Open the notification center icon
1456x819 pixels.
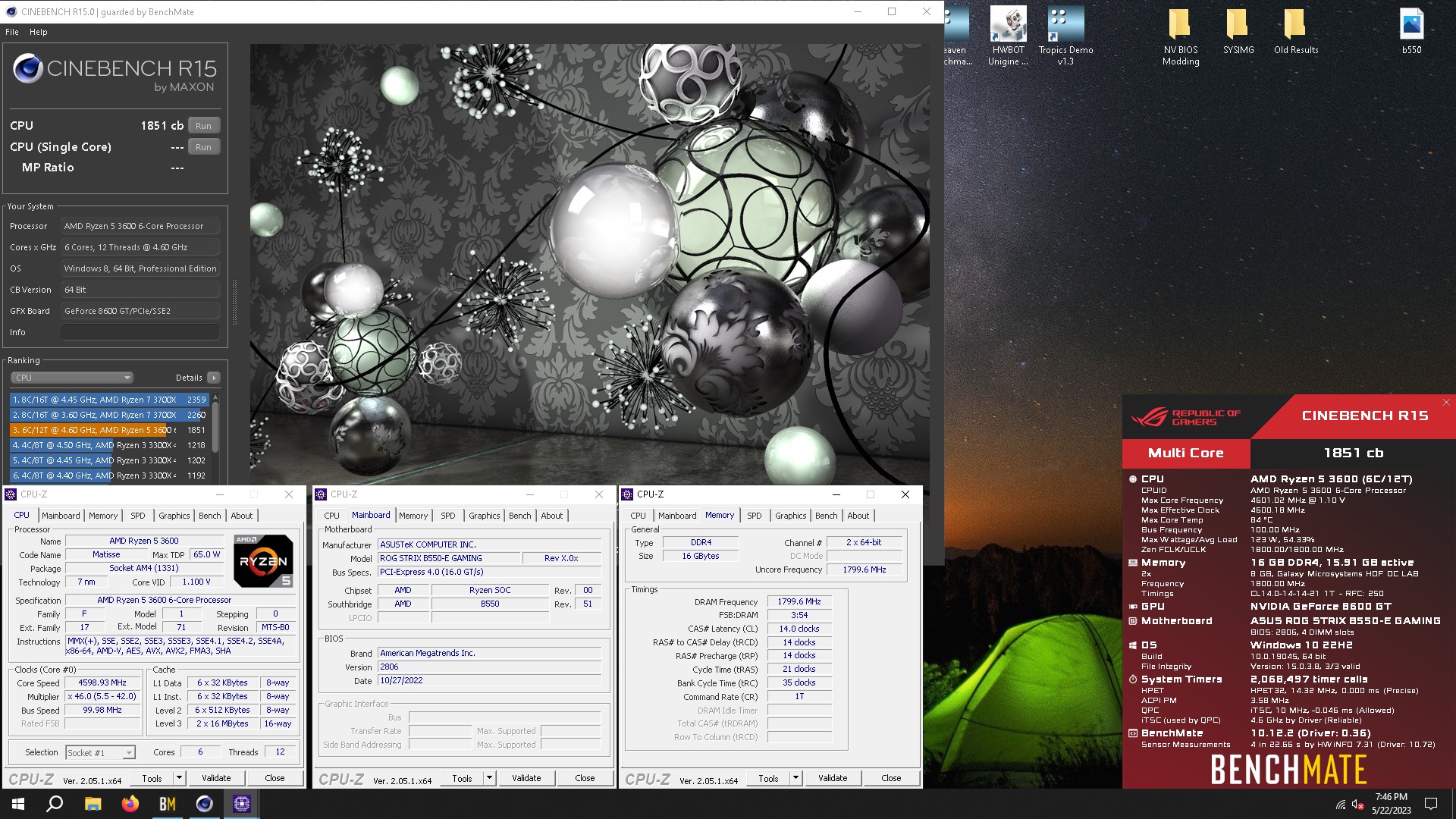(x=1431, y=804)
